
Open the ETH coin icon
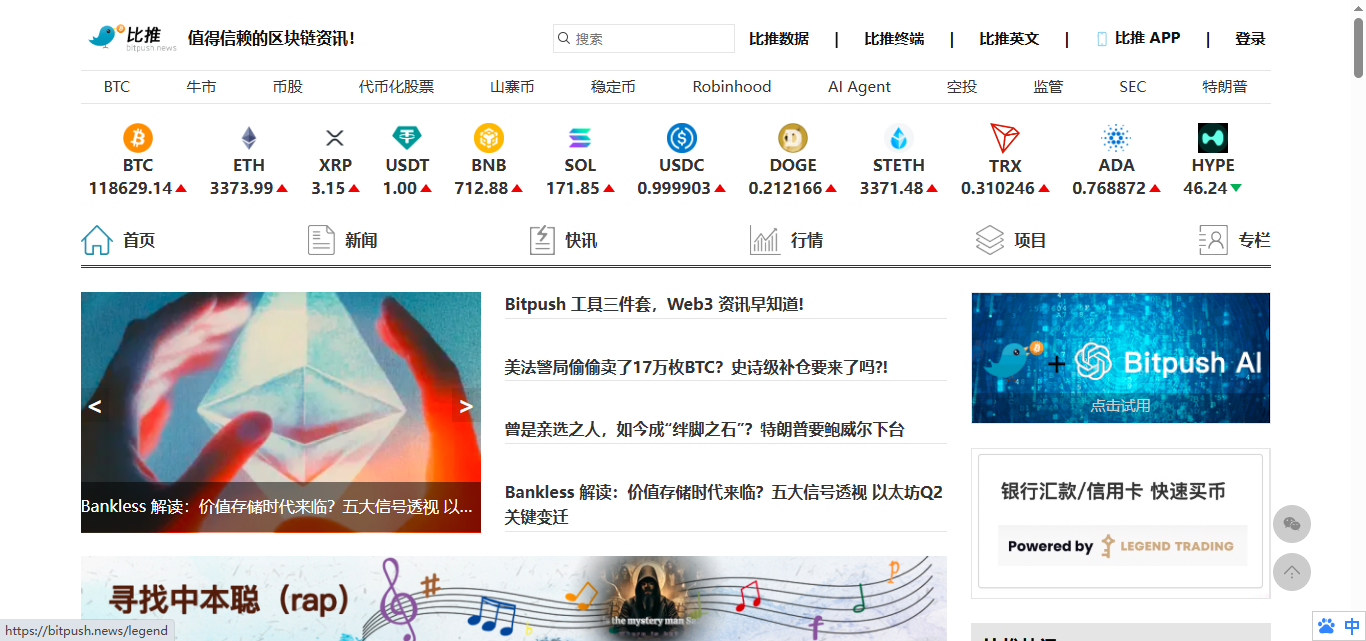(248, 138)
